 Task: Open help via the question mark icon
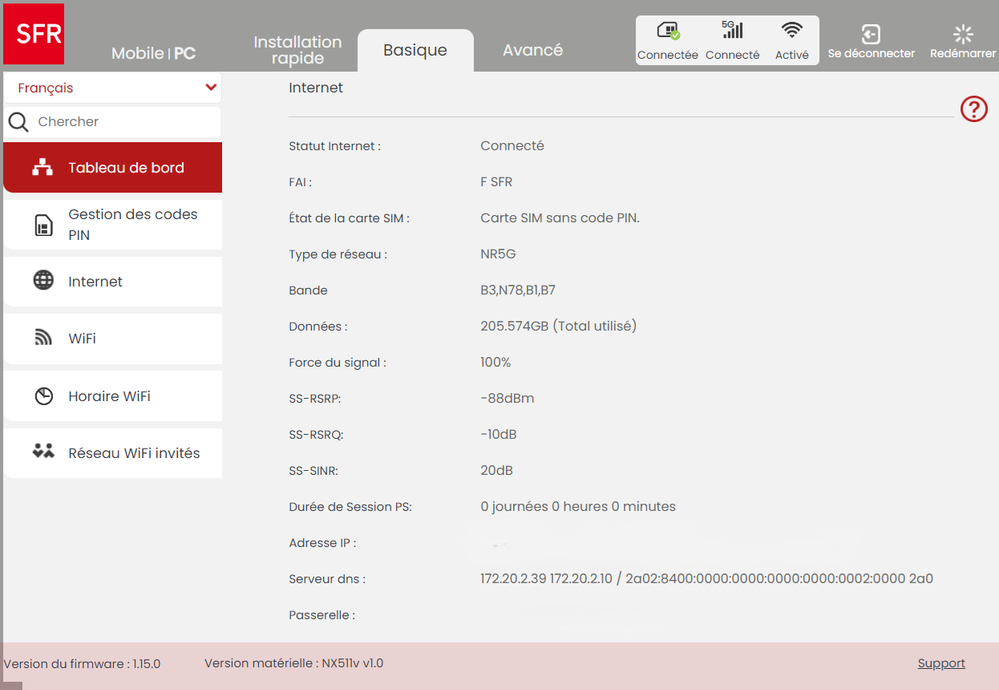973,109
